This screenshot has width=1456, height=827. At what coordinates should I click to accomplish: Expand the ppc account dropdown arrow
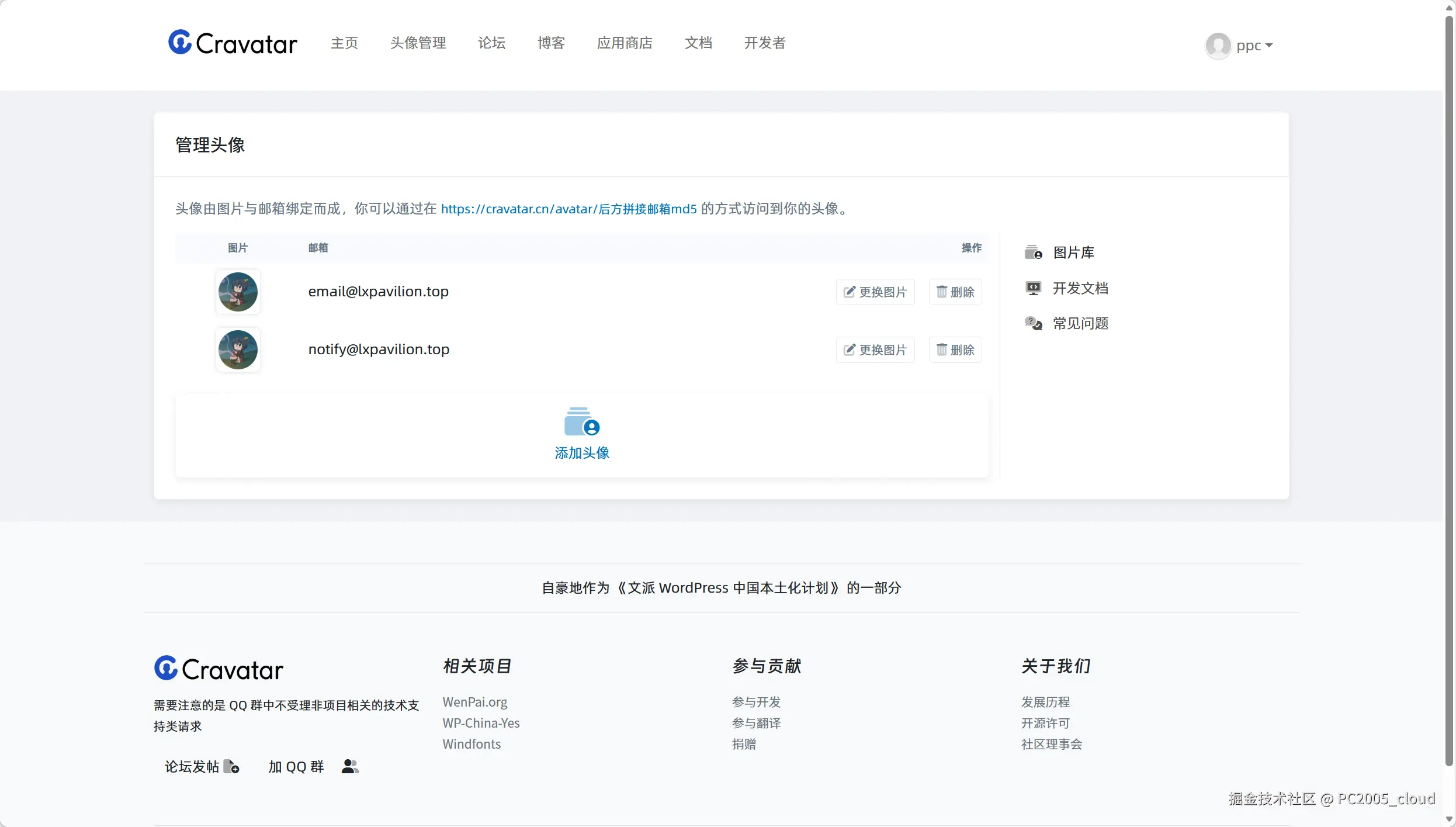click(x=1269, y=46)
